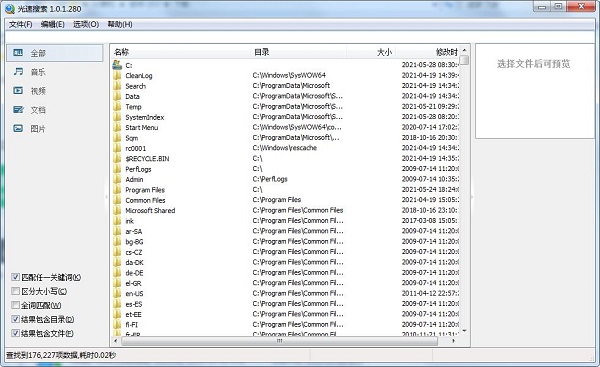Select the 音乐 music category icon
Image resolution: width=600 pixels, height=367 pixels.
(18, 72)
